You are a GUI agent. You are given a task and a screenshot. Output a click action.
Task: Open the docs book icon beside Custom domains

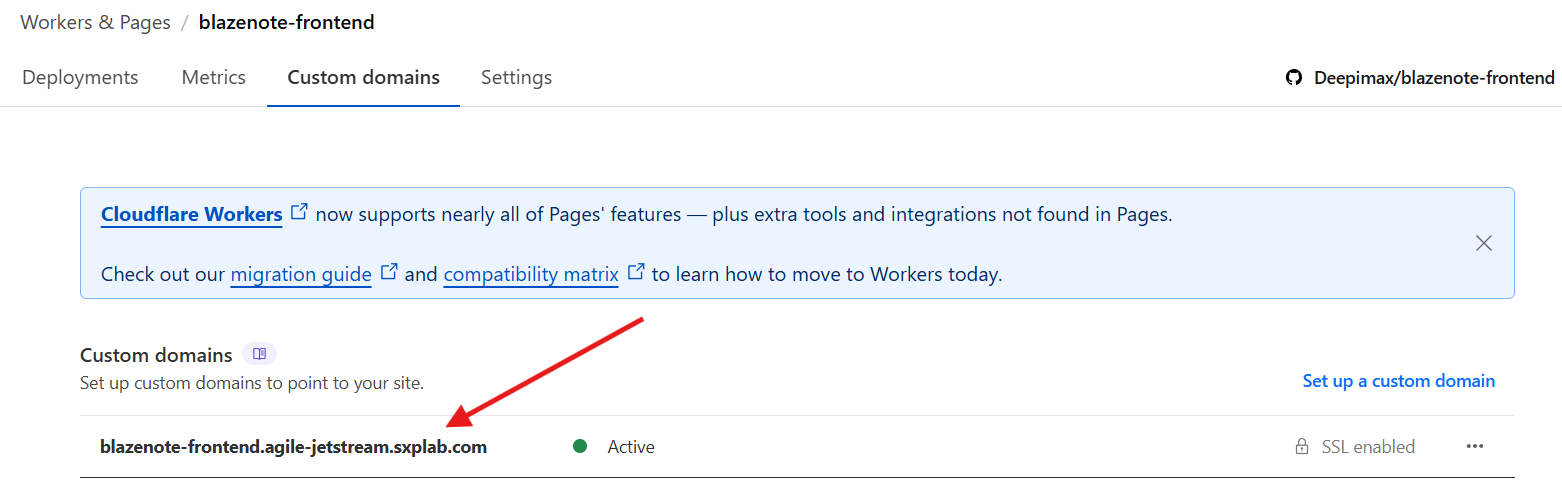point(259,354)
